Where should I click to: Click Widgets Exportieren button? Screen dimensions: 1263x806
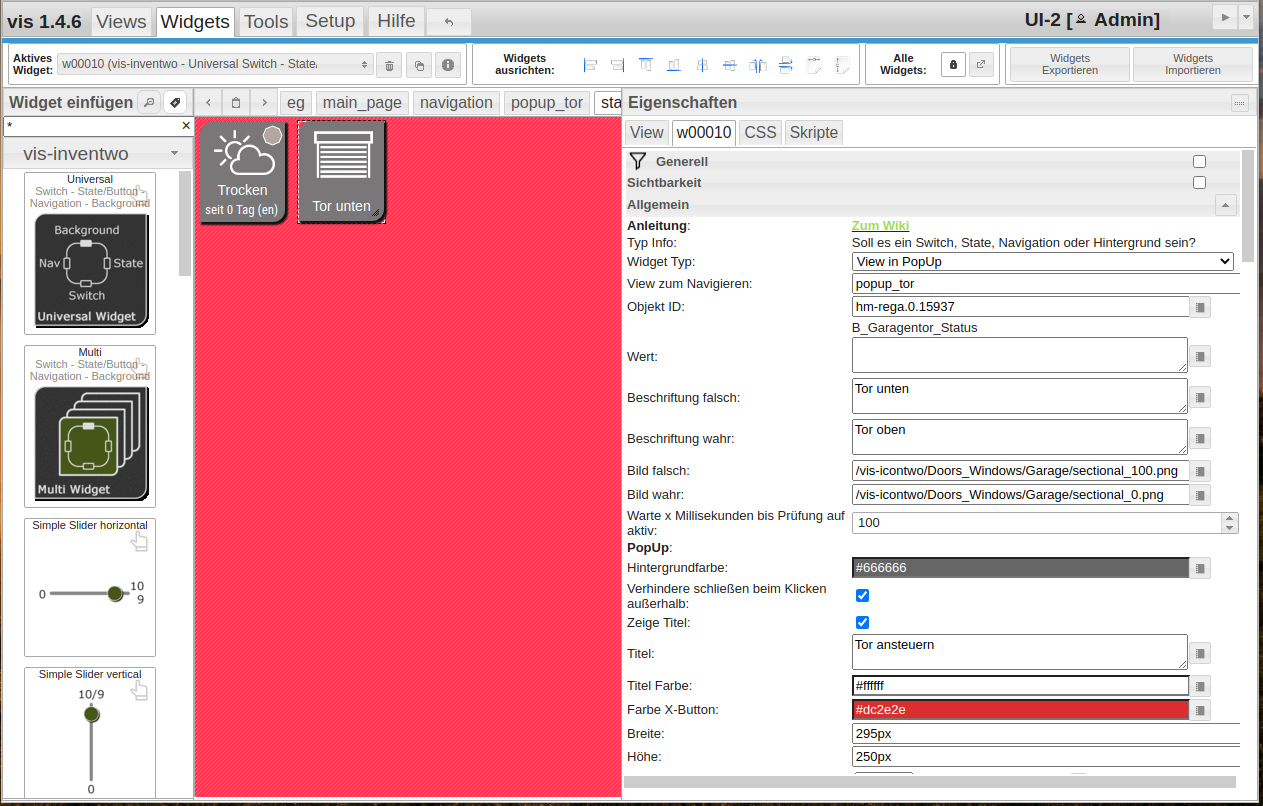[x=1069, y=65]
